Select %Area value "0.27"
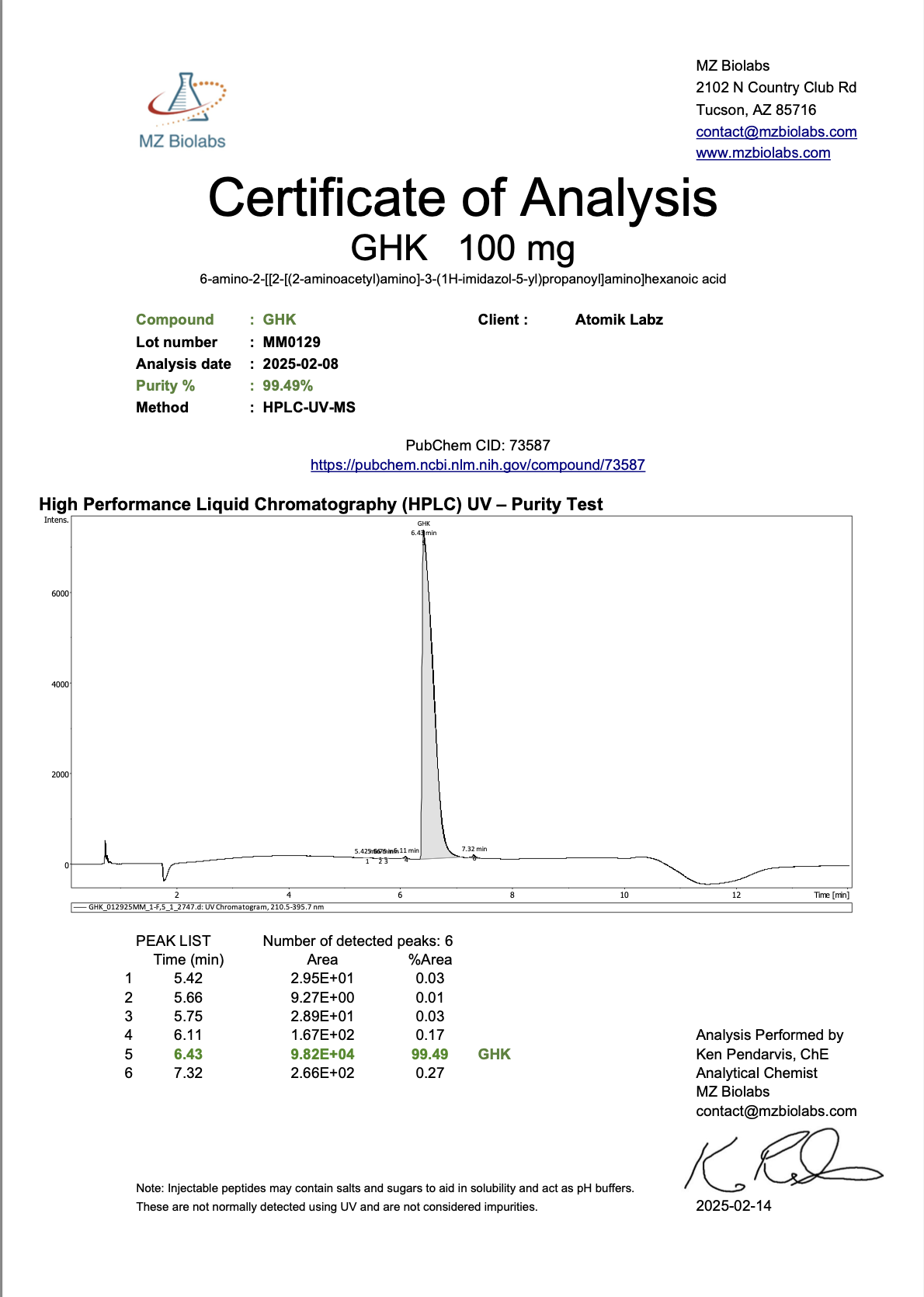 (430, 1073)
